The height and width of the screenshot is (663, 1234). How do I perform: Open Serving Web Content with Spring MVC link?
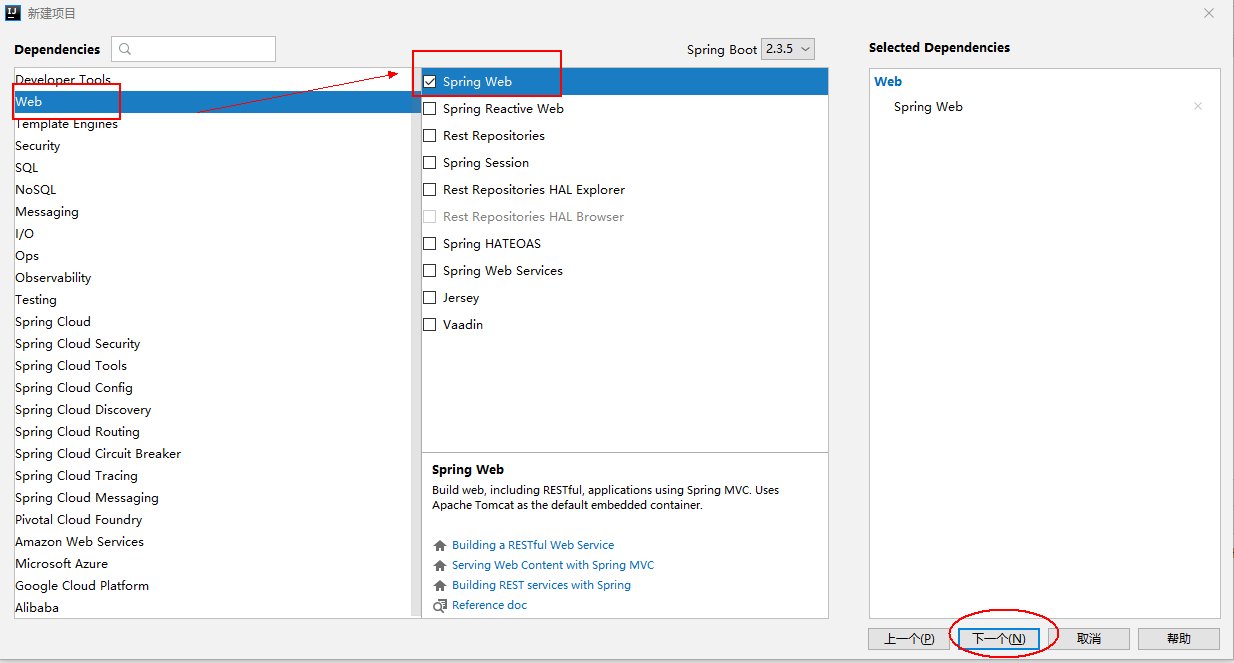pyautogui.click(x=553, y=566)
